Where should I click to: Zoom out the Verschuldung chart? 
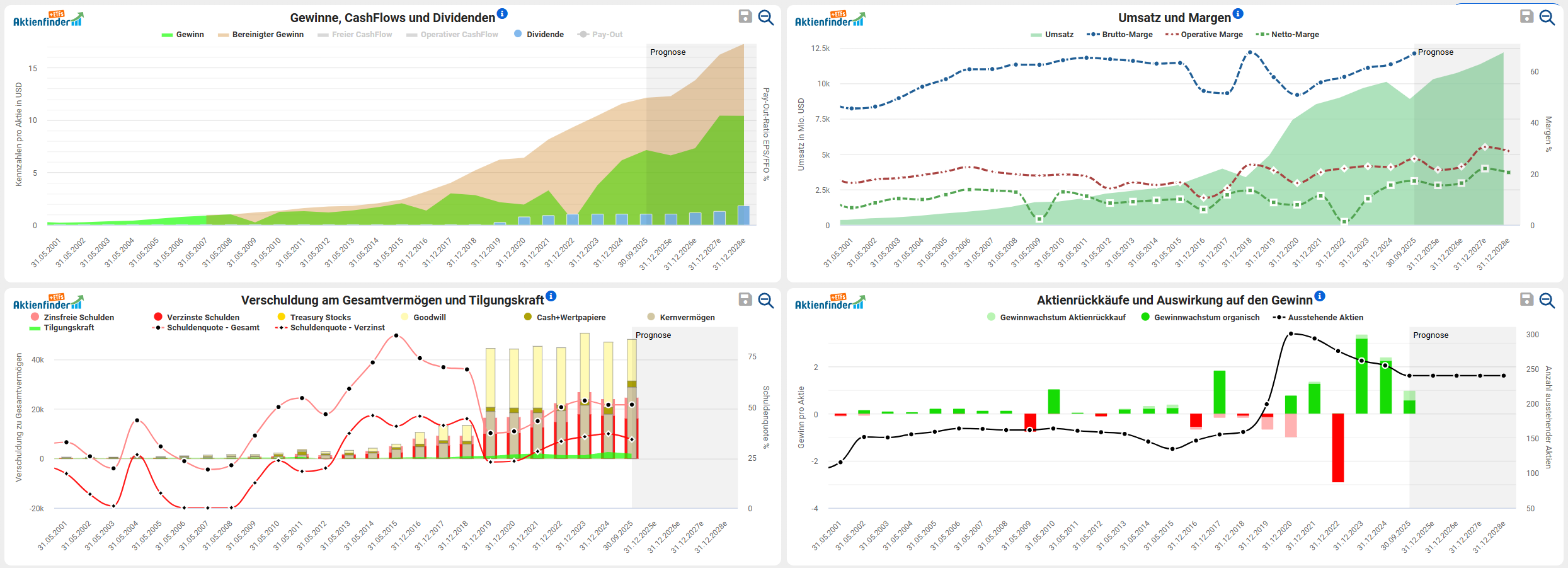point(765,300)
